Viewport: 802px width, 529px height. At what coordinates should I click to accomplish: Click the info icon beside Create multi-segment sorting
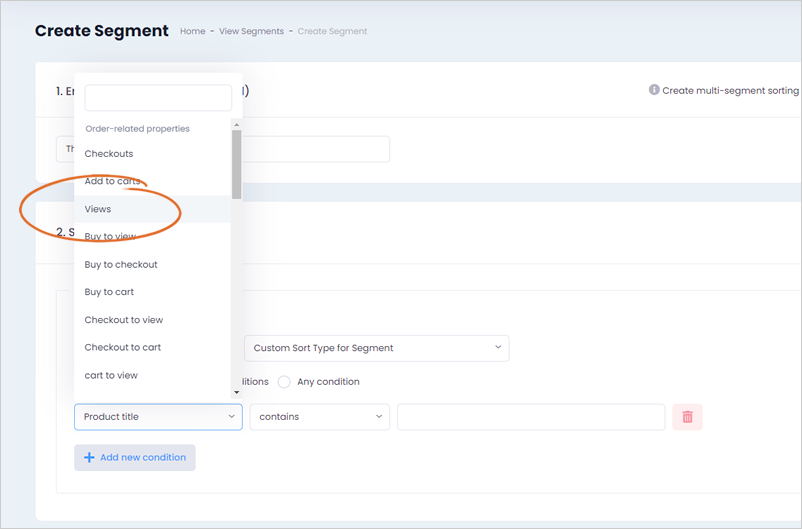654,90
